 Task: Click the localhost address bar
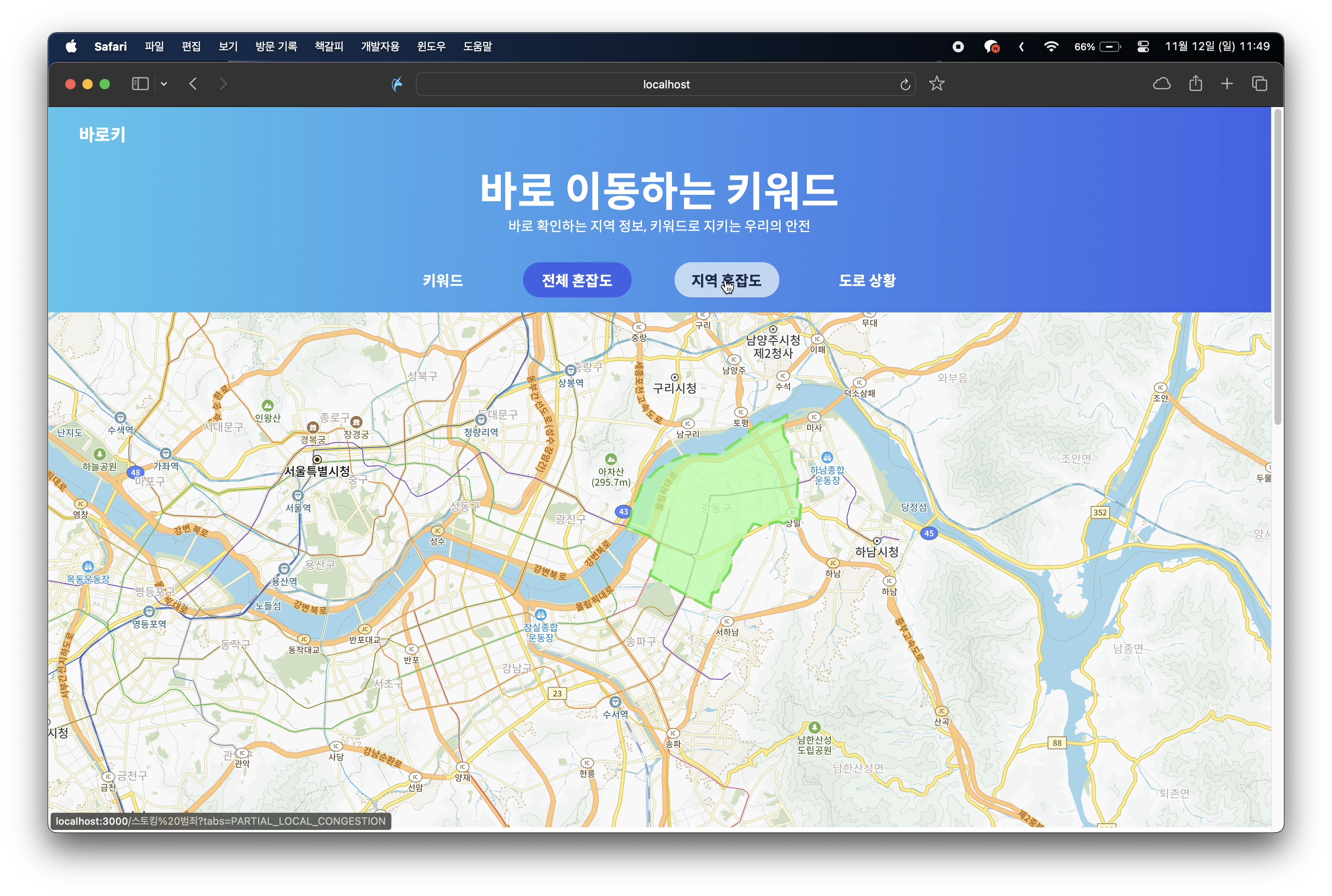[x=666, y=85]
